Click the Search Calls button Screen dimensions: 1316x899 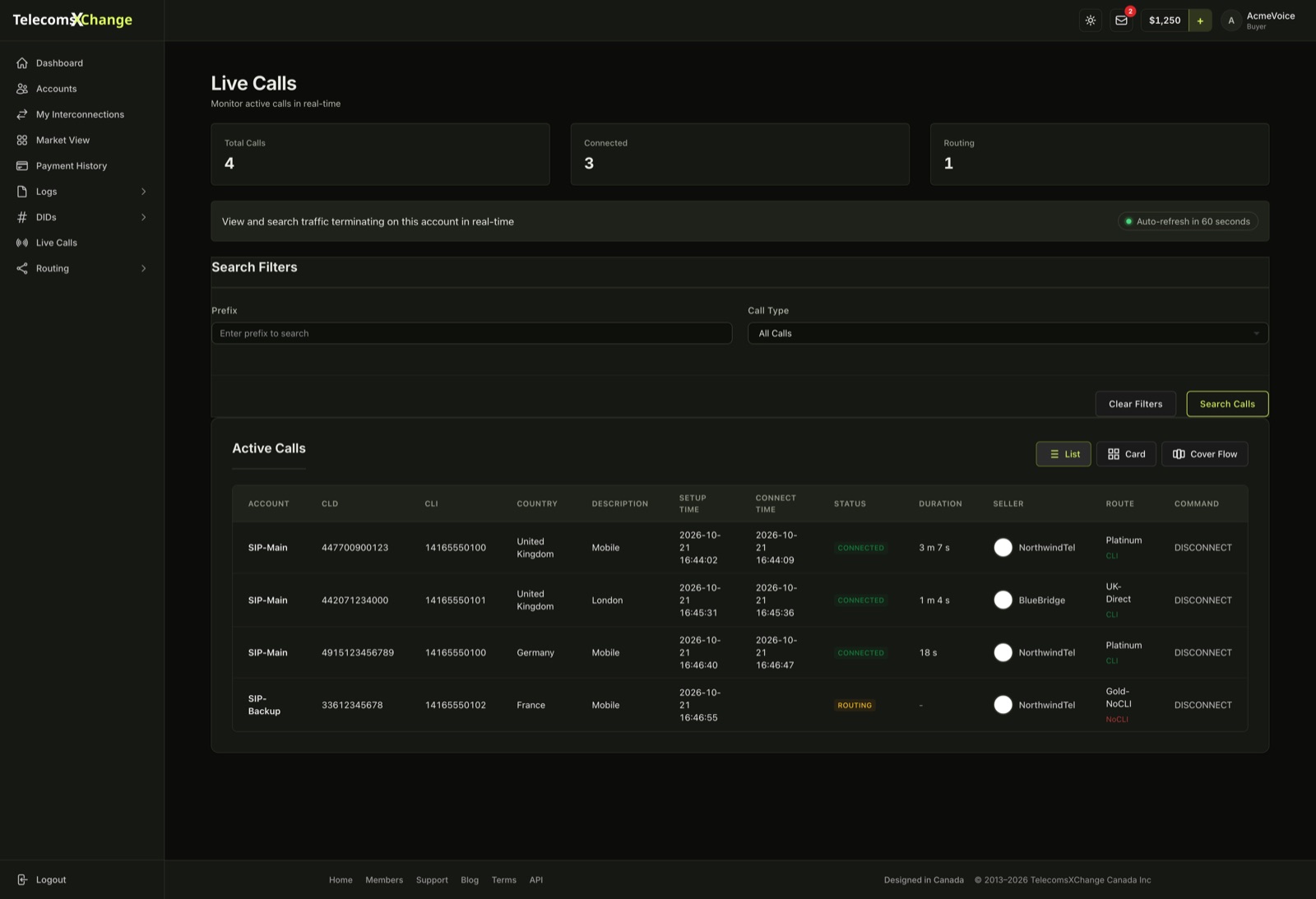point(1227,404)
